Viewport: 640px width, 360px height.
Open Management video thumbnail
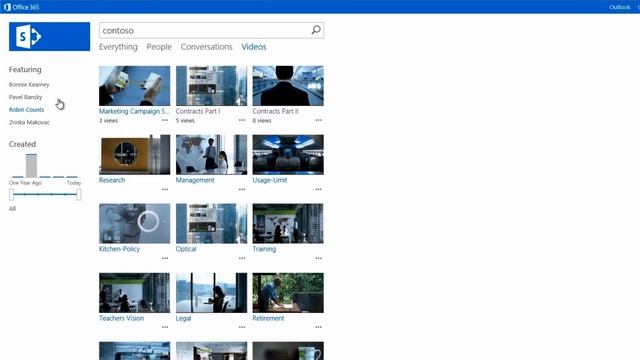point(211,155)
